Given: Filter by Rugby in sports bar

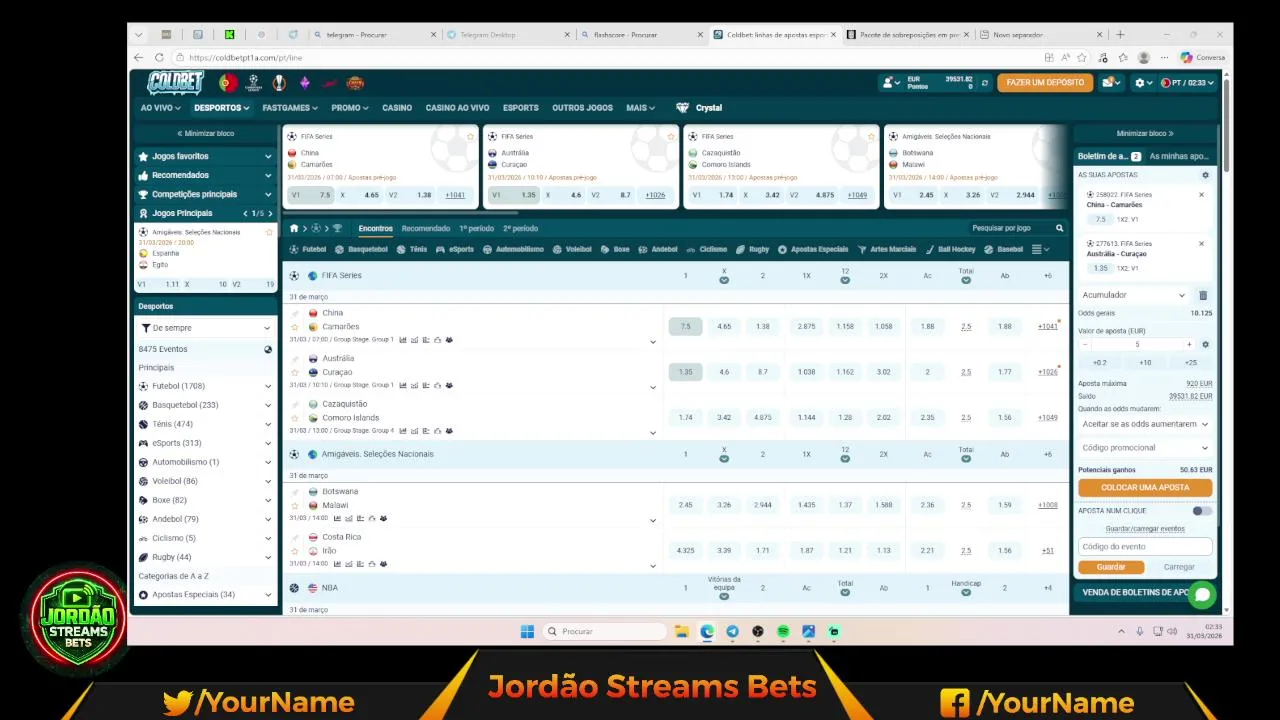Looking at the screenshot, I should pos(753,249).
